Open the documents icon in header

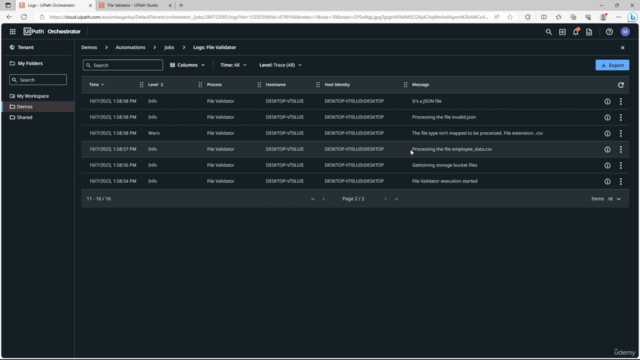pos(589,32)
